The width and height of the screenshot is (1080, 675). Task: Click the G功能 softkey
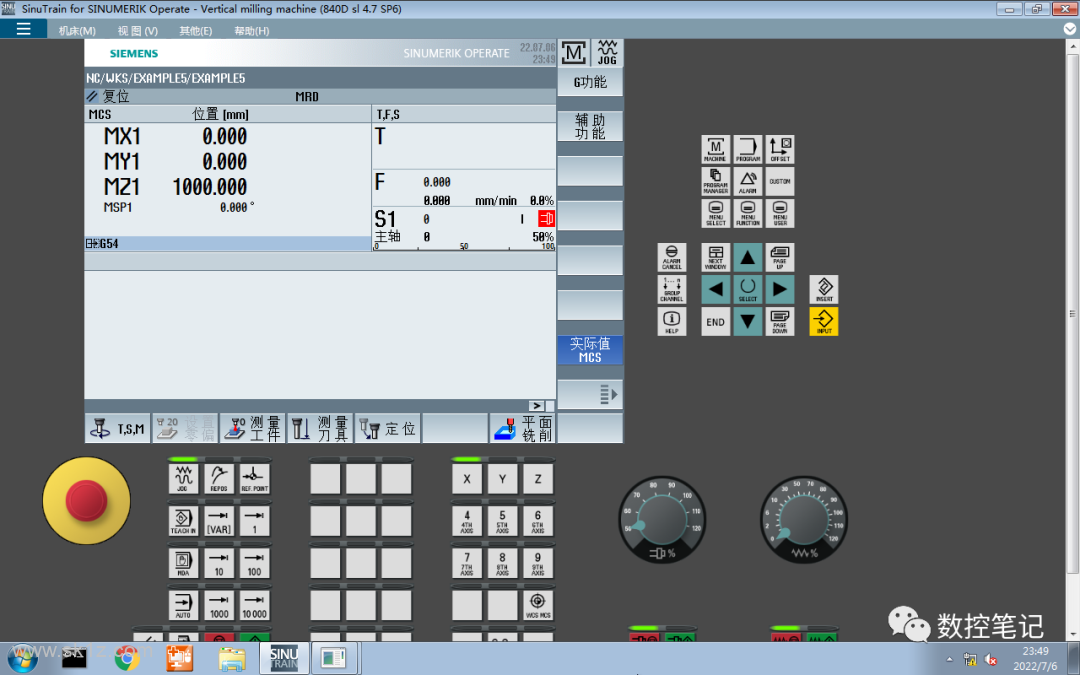590,82
